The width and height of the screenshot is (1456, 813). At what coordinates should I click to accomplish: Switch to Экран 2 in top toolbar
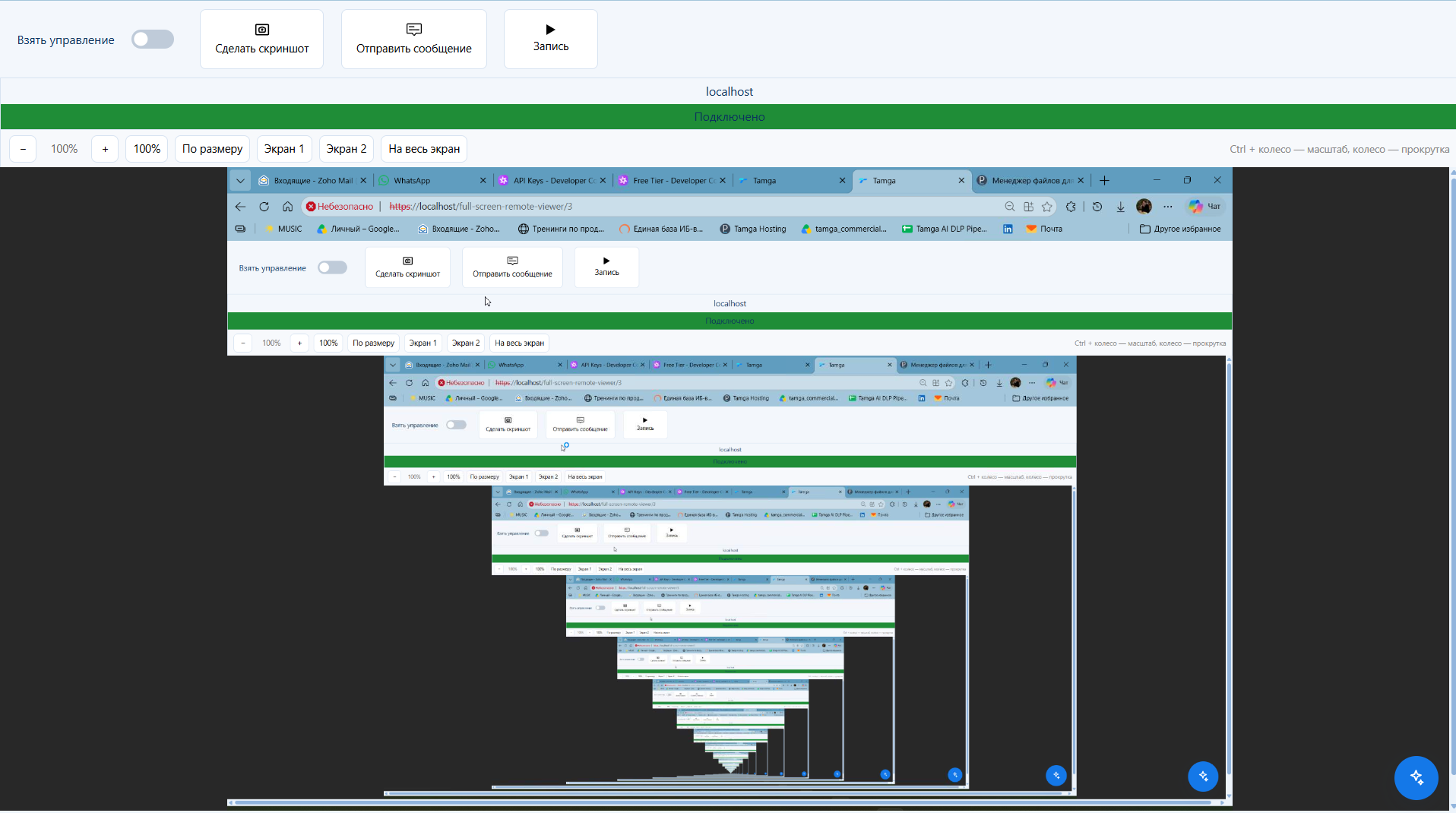tap(347, 149)
